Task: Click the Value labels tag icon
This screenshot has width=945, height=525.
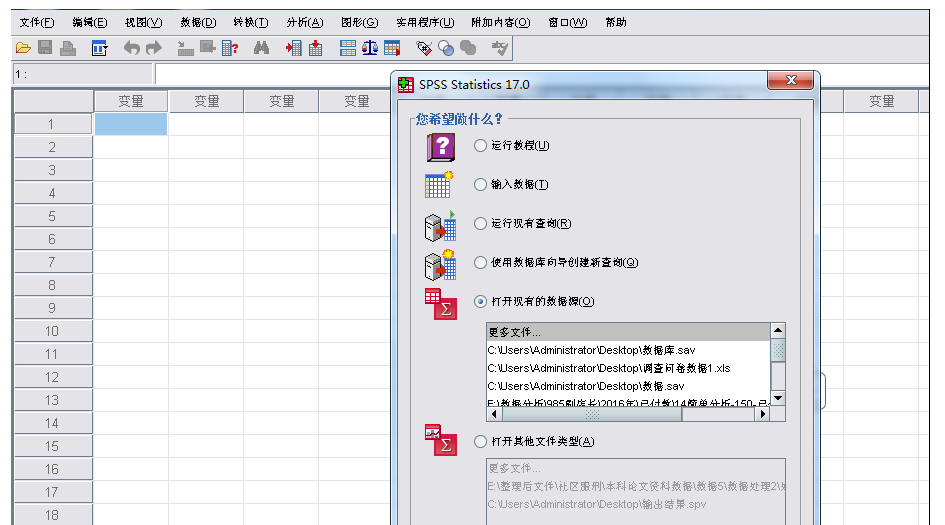Action: 424,48
